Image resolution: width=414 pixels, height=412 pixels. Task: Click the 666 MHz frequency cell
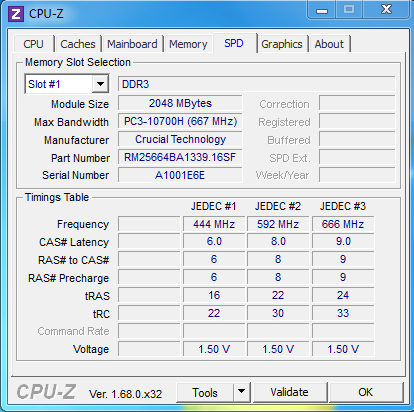[x=343, y=224]
